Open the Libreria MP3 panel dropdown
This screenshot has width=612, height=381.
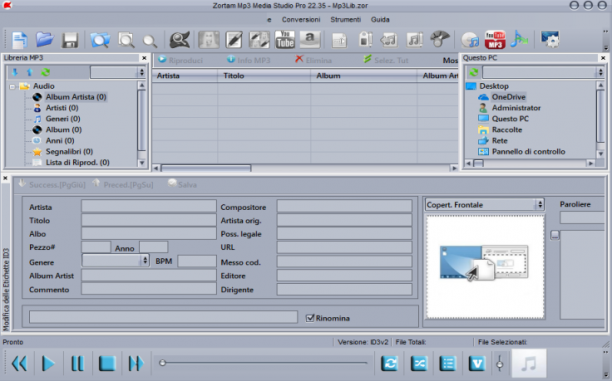tap(142, 72)
